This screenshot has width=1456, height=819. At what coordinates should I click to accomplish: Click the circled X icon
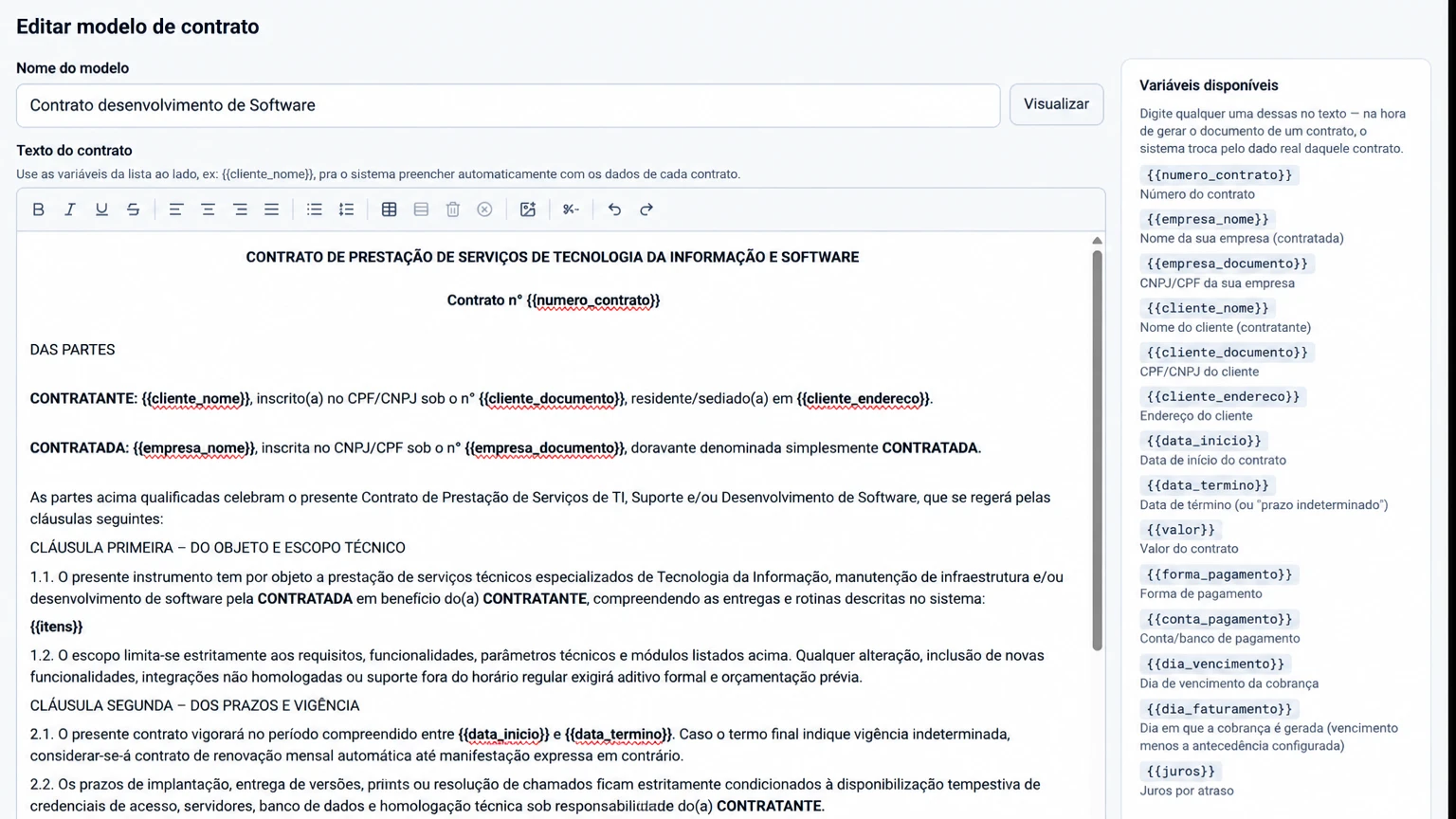[484, 209]
